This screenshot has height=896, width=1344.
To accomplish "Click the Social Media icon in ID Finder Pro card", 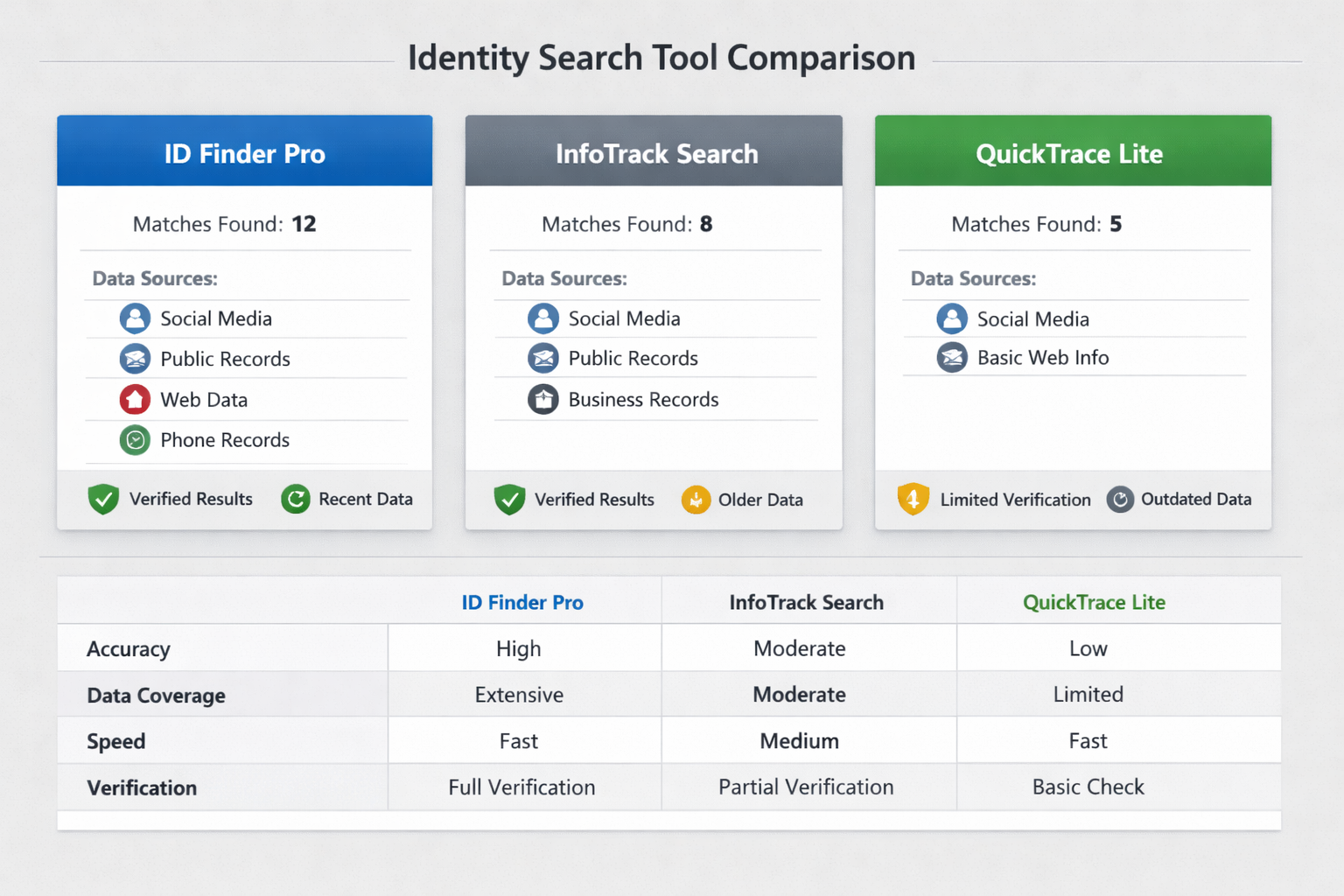I will [135, 318].
